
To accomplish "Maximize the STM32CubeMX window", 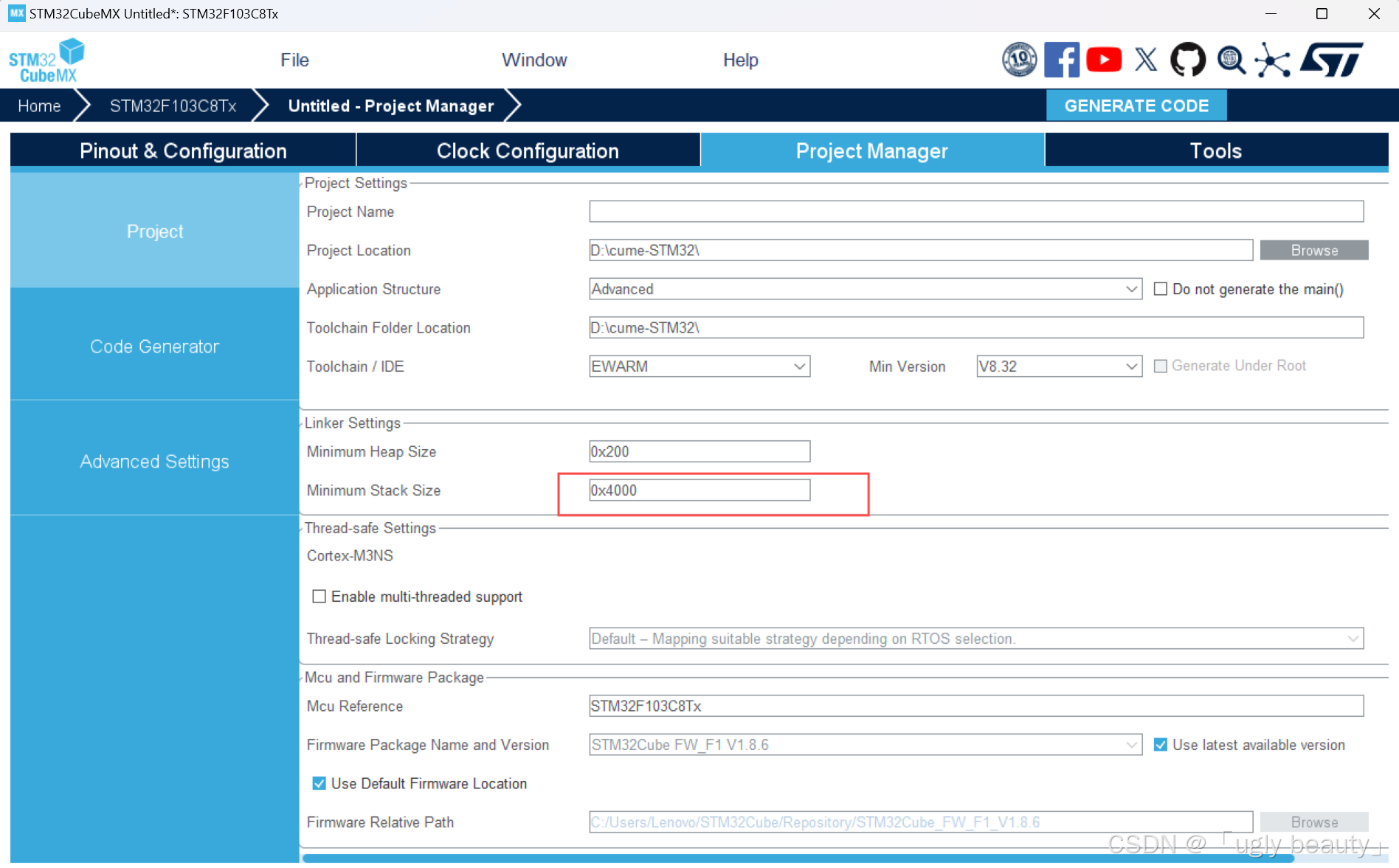I will pyautogui.click(x=1322, y=14).
